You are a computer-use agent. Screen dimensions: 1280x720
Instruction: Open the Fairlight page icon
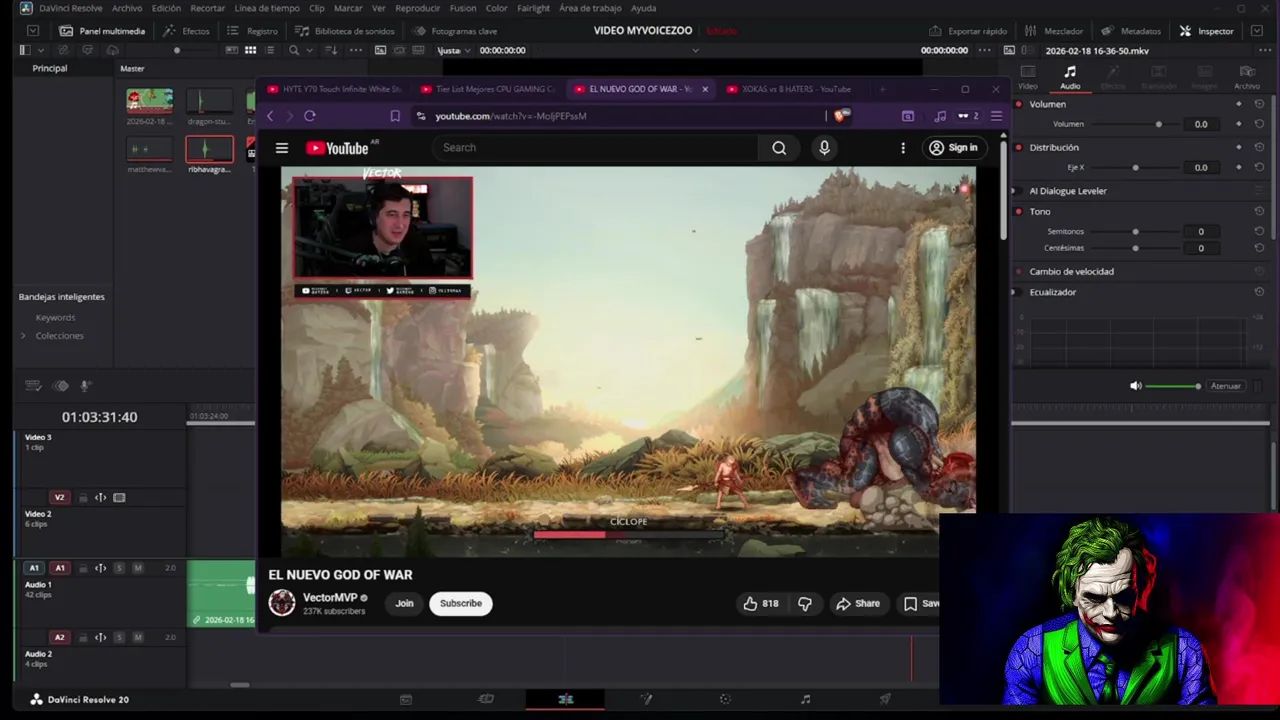click(805, 699)
